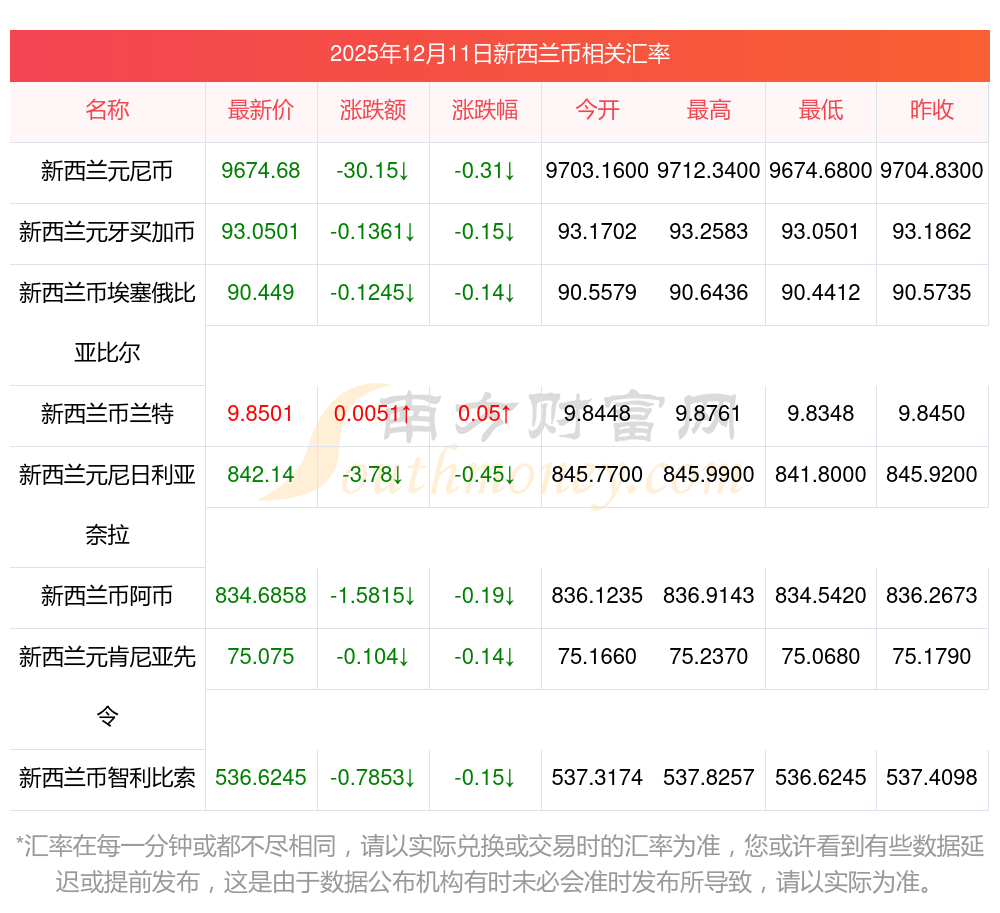1000x913 pixels.
Task: Click the exchange rate disclaimer footnote
Action: click(x=499, y=864)
